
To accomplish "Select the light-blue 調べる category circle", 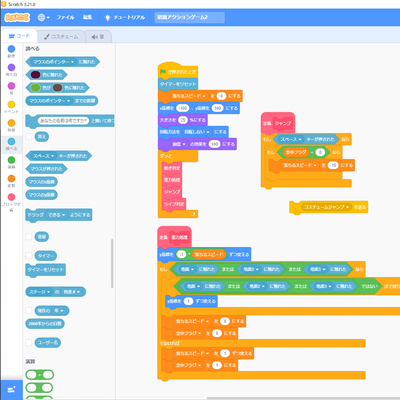I will 11,141.
